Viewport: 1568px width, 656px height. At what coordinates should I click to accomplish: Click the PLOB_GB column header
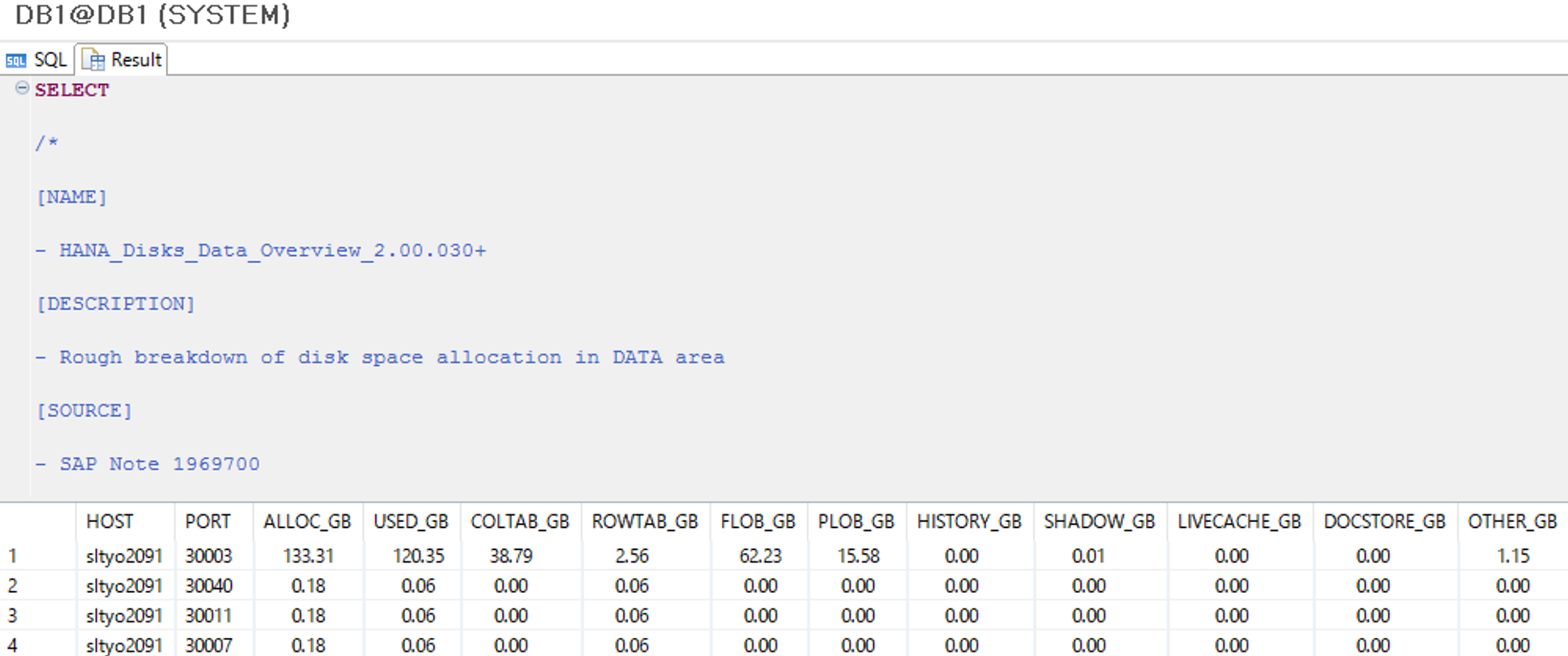tap(856, 522)
